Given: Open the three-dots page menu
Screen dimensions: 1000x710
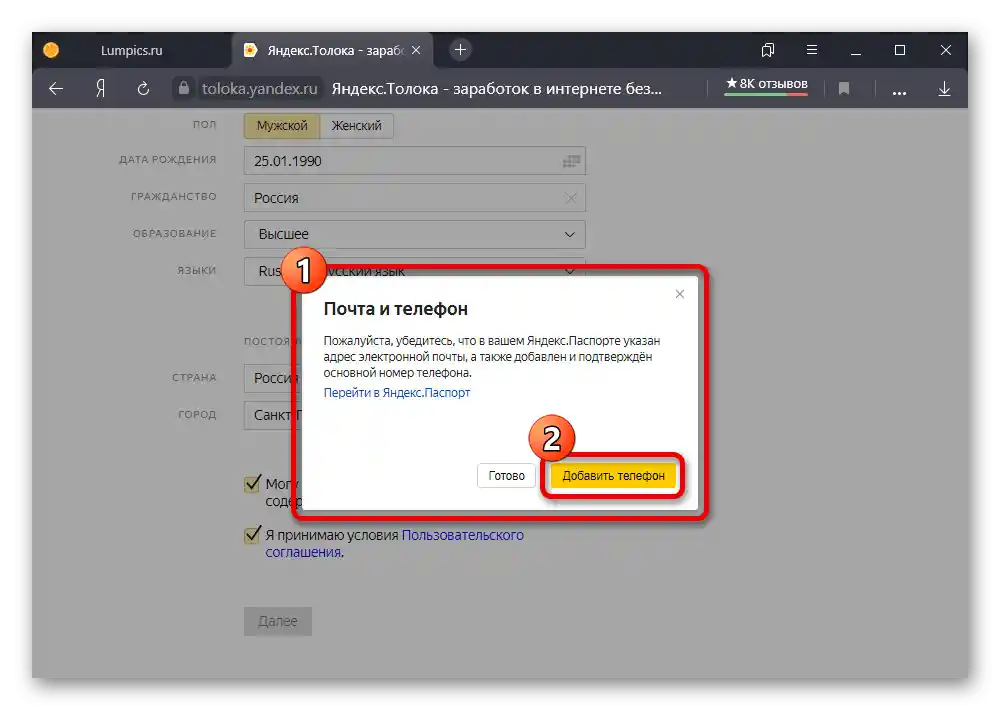Looking at the screenshot, I should pos(899,91).
